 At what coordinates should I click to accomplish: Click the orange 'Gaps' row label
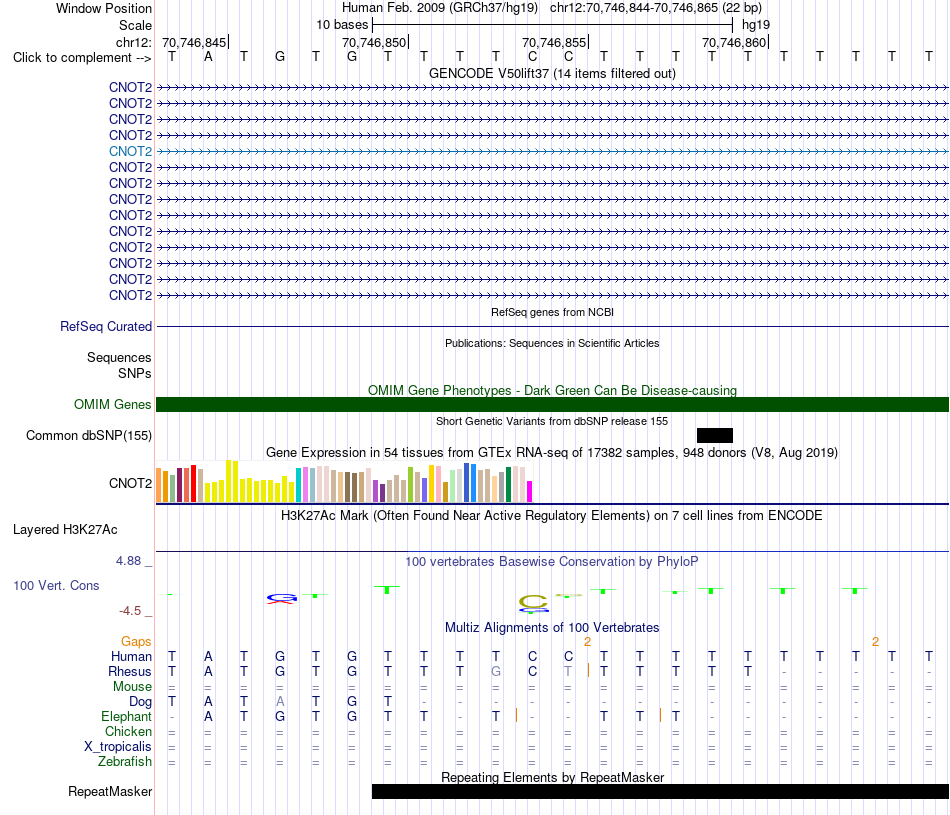(x=136, y=641)
